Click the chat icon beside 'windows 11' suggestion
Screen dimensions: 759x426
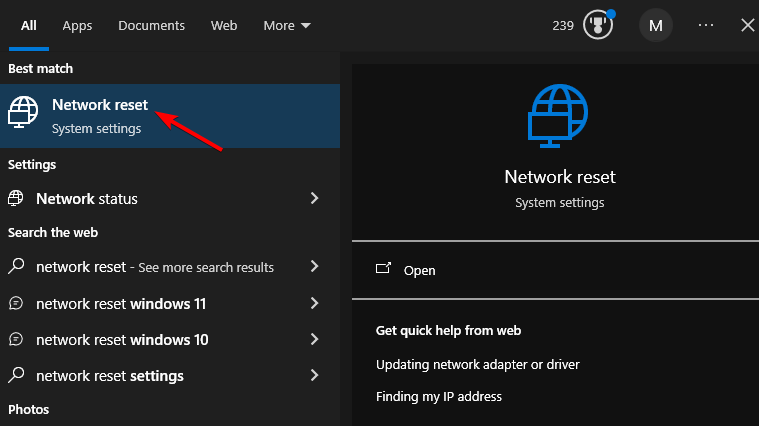16,304
